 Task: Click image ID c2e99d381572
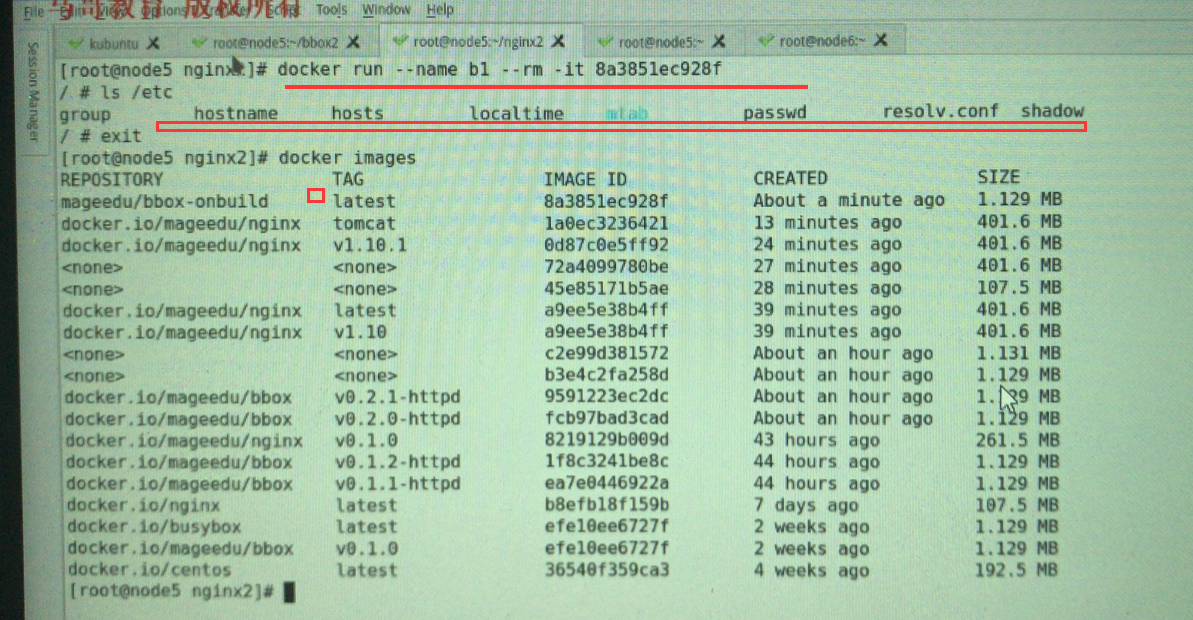[606, 354]
